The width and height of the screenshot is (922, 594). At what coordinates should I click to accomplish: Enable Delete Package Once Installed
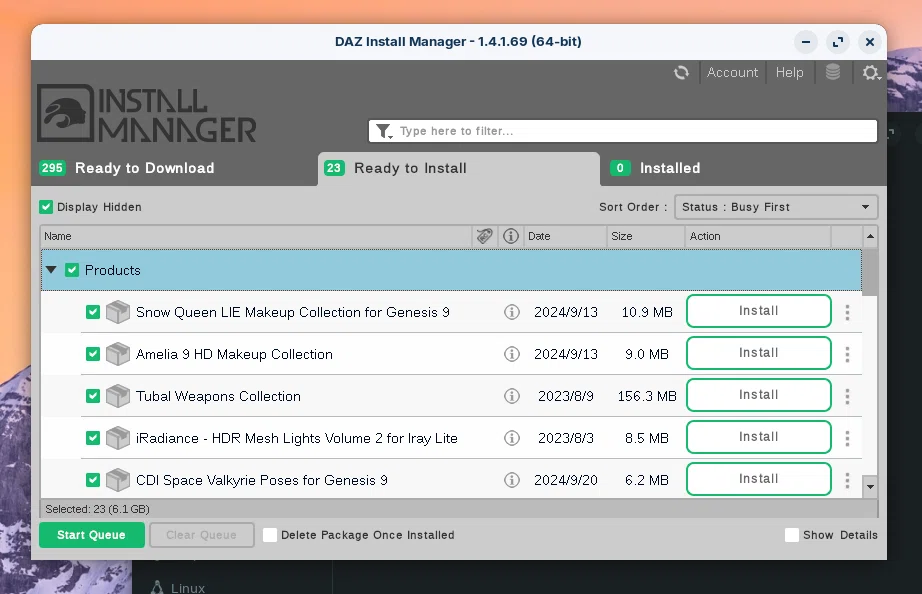coord(270,535)
